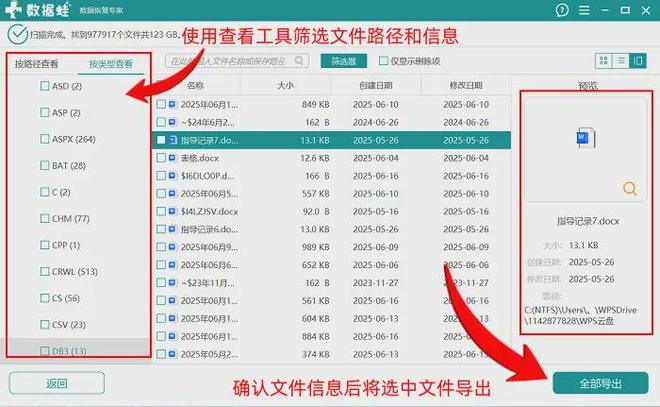The width and height of the screenshot is (660, 407).
Task: Check the ASPX (264) type checkbox
Action: coord(45,139)
